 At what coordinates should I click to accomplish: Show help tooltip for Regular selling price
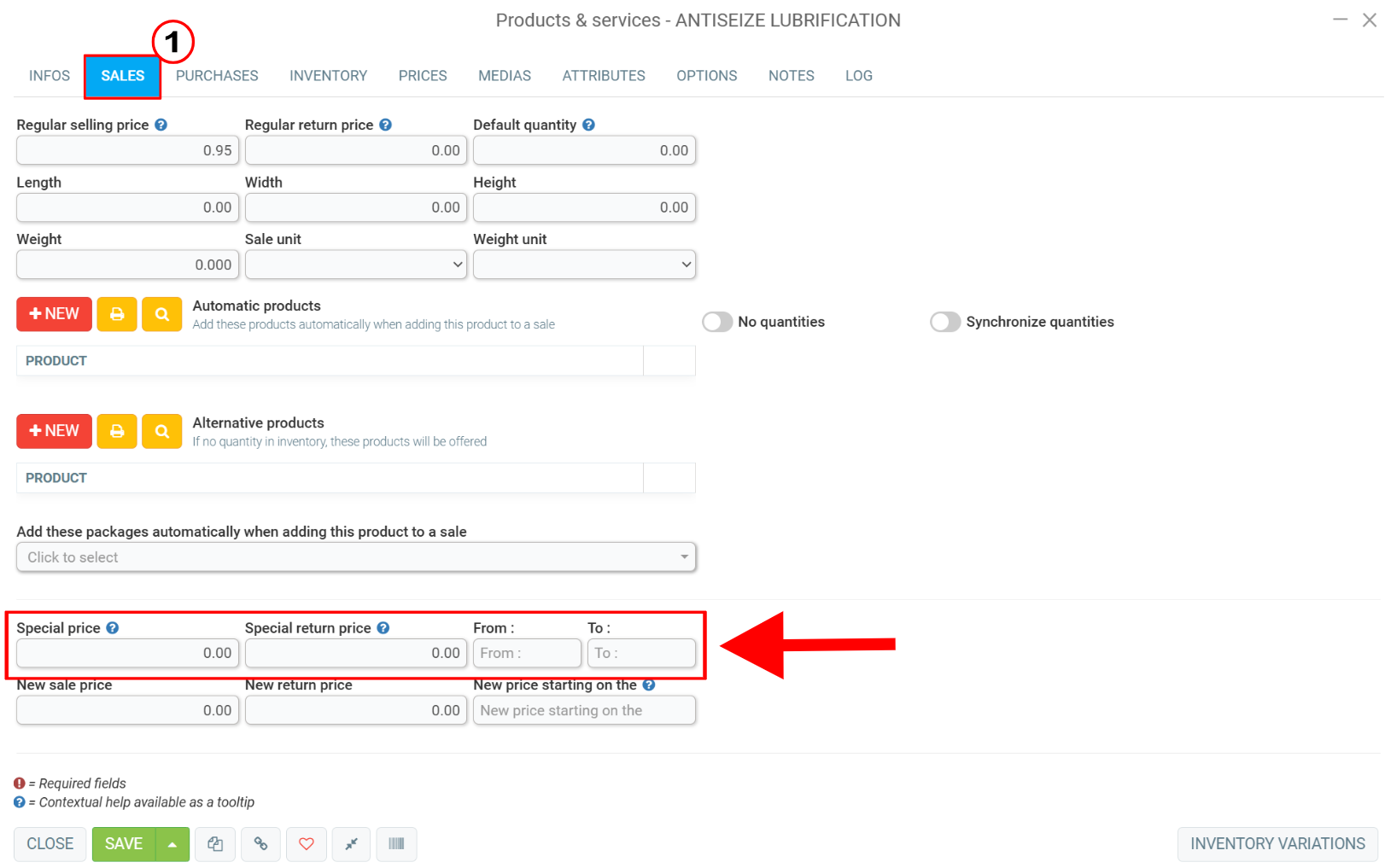(161, 125)
